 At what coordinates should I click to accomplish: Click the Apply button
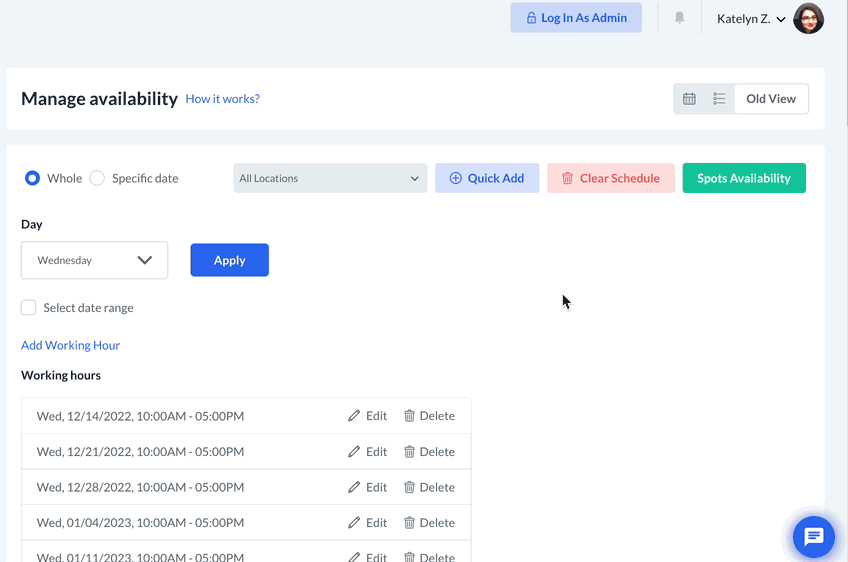(x=229, y=260)
